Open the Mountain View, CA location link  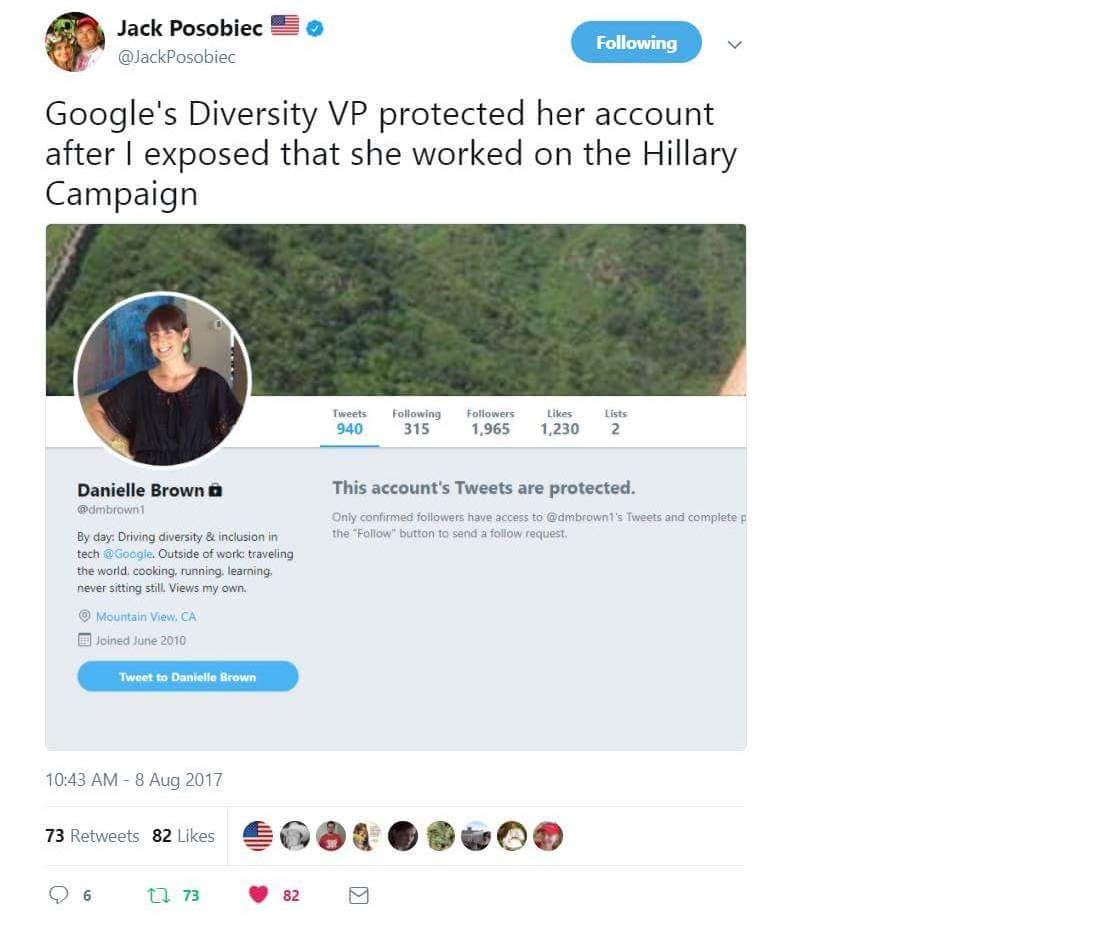(145, 617)
